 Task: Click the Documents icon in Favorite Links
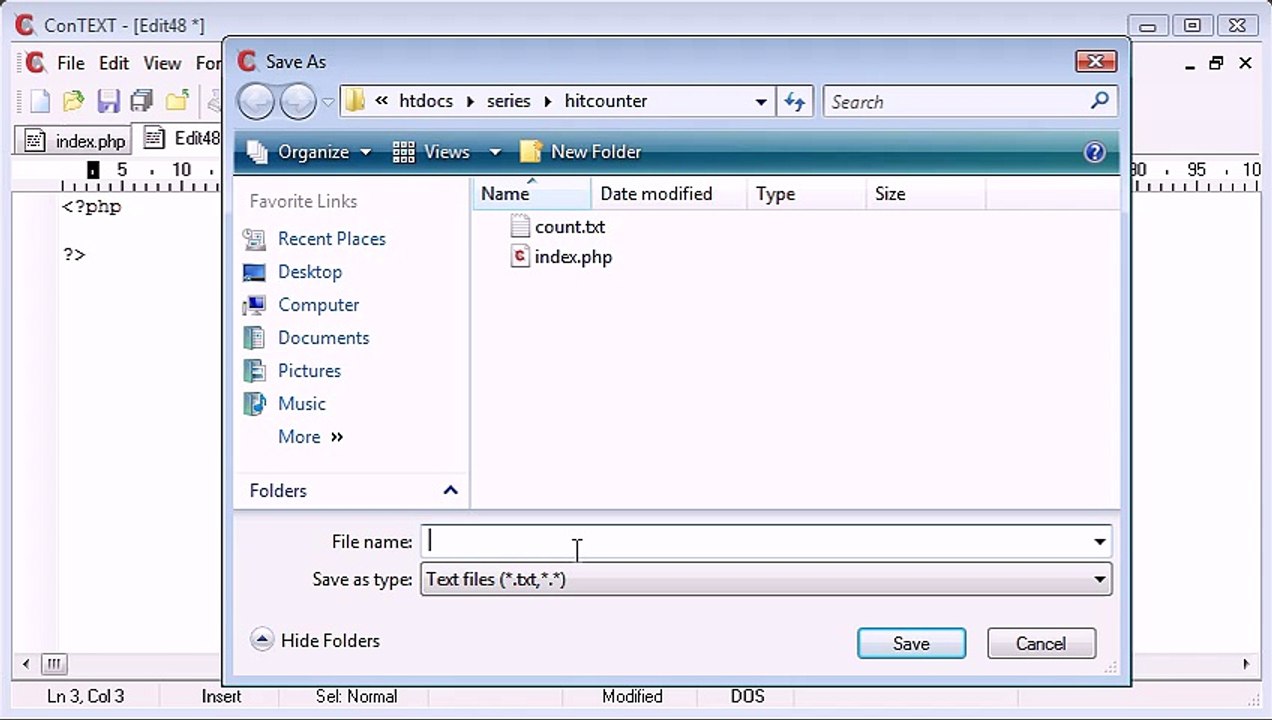pyautogui.click(x=255, y=338)
